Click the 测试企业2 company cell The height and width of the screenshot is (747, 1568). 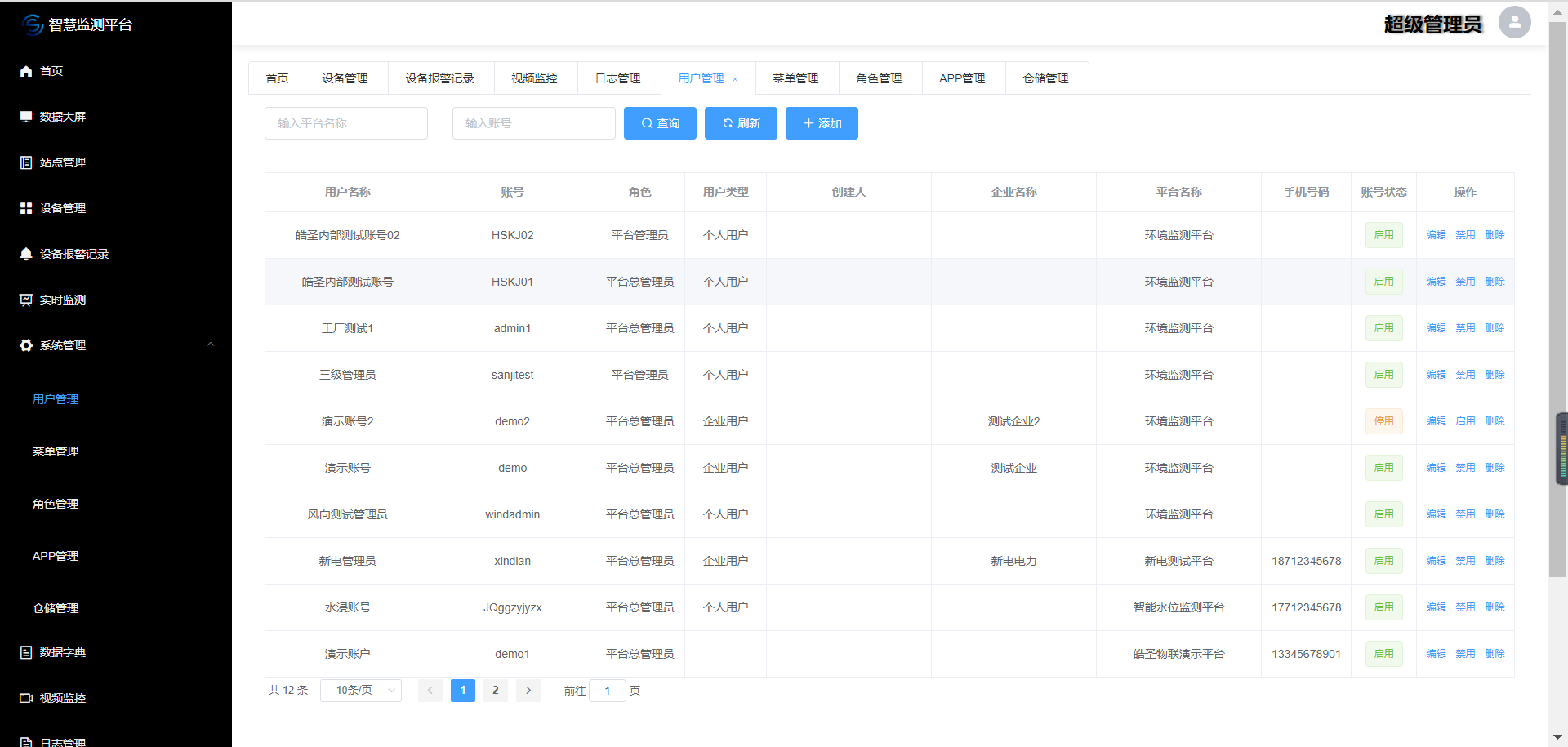tap(1013, 421)
